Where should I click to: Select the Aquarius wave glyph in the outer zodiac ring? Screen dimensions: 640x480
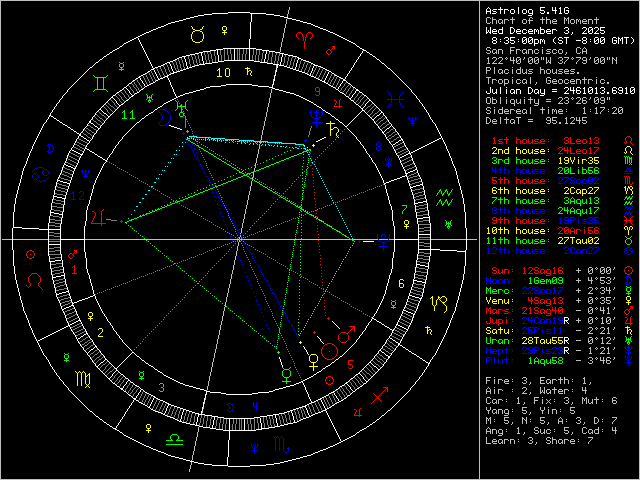pos(444,197)
